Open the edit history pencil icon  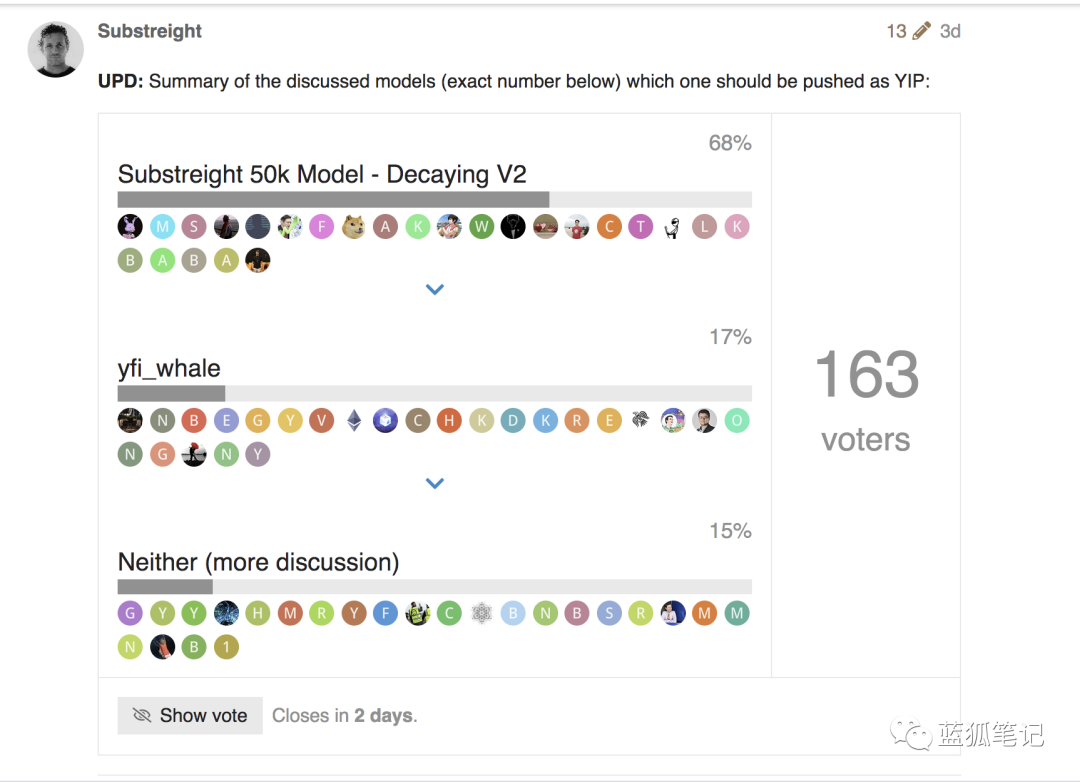[x=922, y=31]
